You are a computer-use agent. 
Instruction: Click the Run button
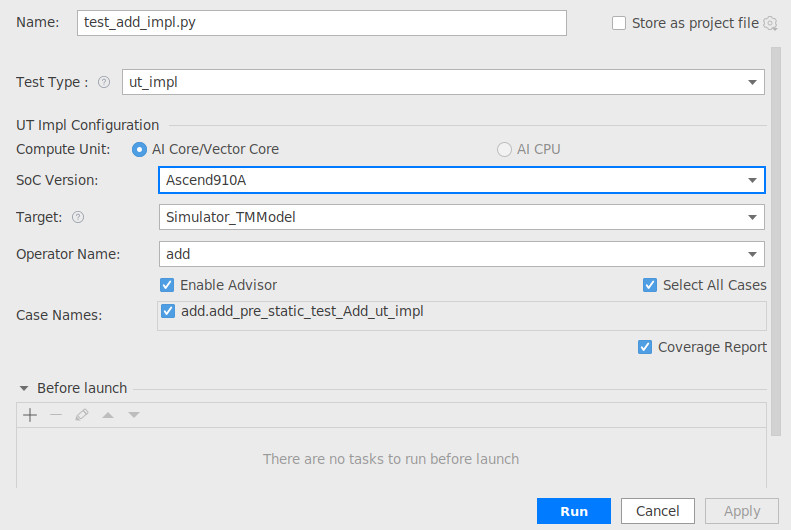pyautogui.click(x=574, y=511)
